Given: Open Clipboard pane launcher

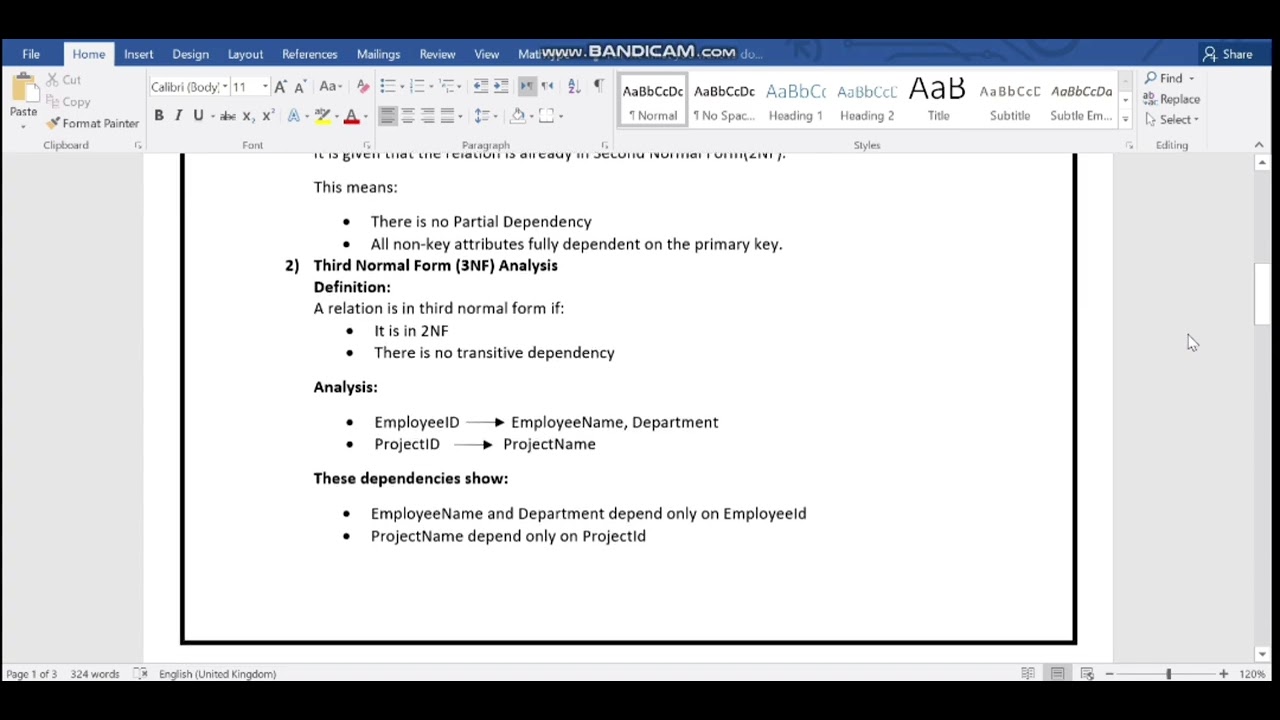Looking at the screenshot, I should click(138, 146).
